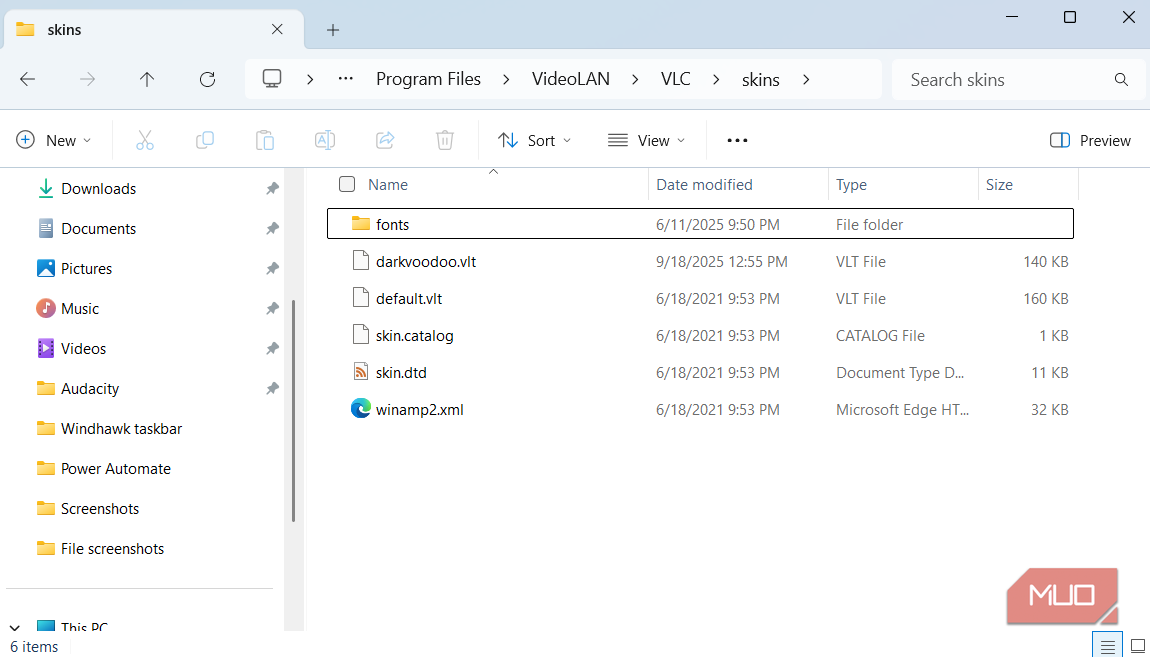Switch to large thumbnails view in status bar

(x=1138, y=646)
